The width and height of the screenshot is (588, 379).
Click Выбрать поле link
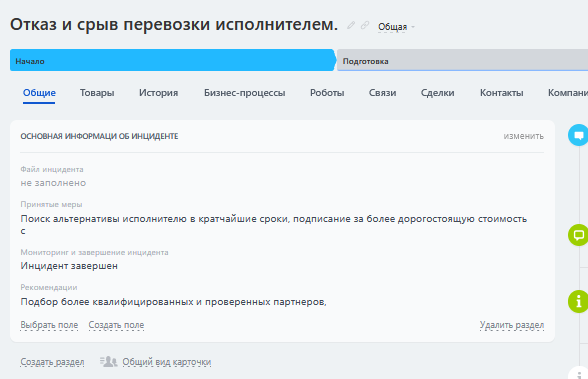point(49,325)
